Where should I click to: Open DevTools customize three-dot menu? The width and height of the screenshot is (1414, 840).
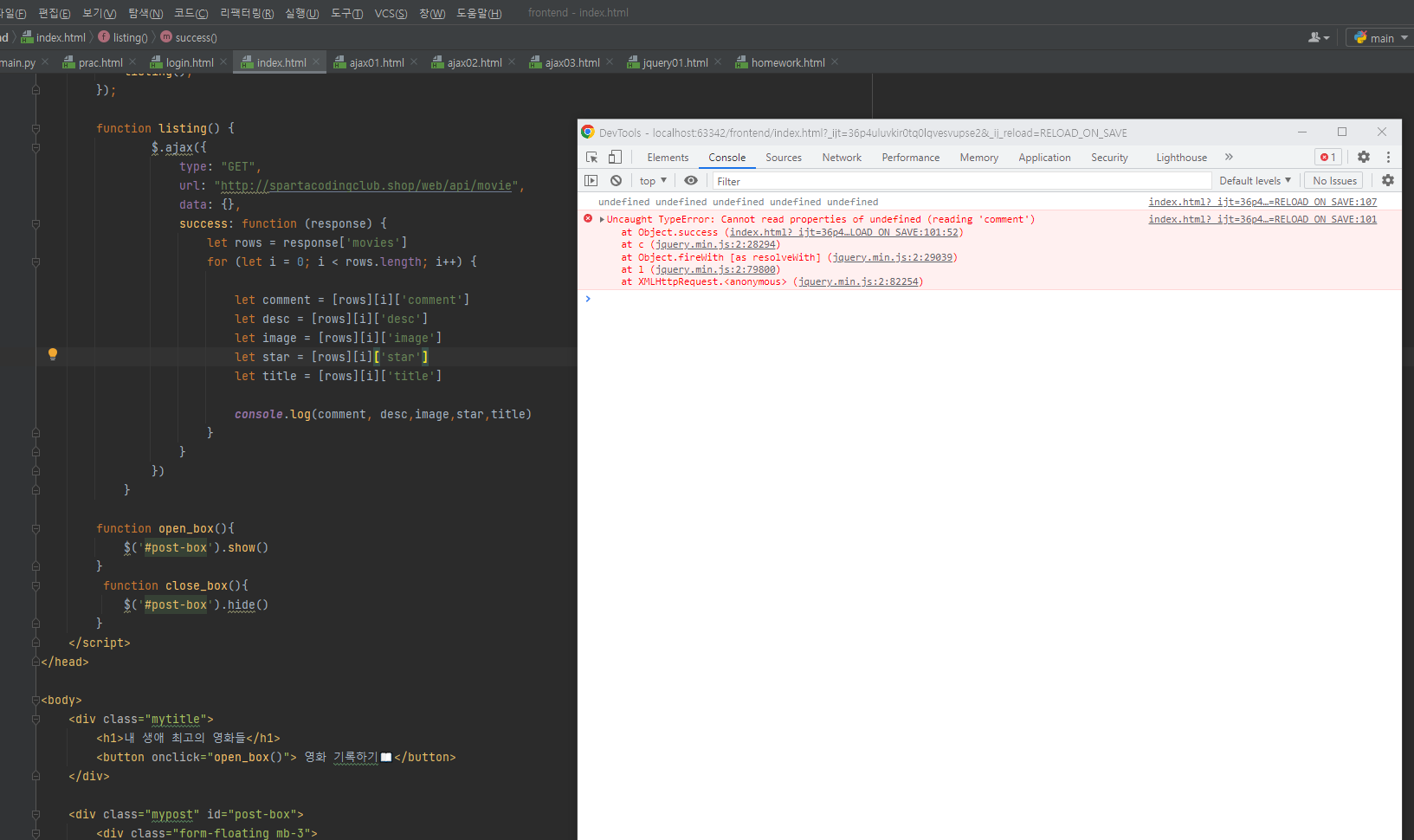pos(1388,157)
